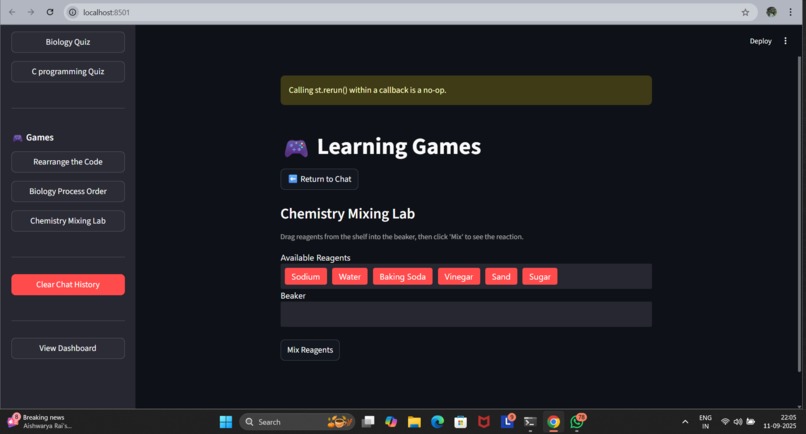Open Wi-Fi network settings
Image resolution: width=806 pixels, height=434 pixels.
tap(725, 422)
